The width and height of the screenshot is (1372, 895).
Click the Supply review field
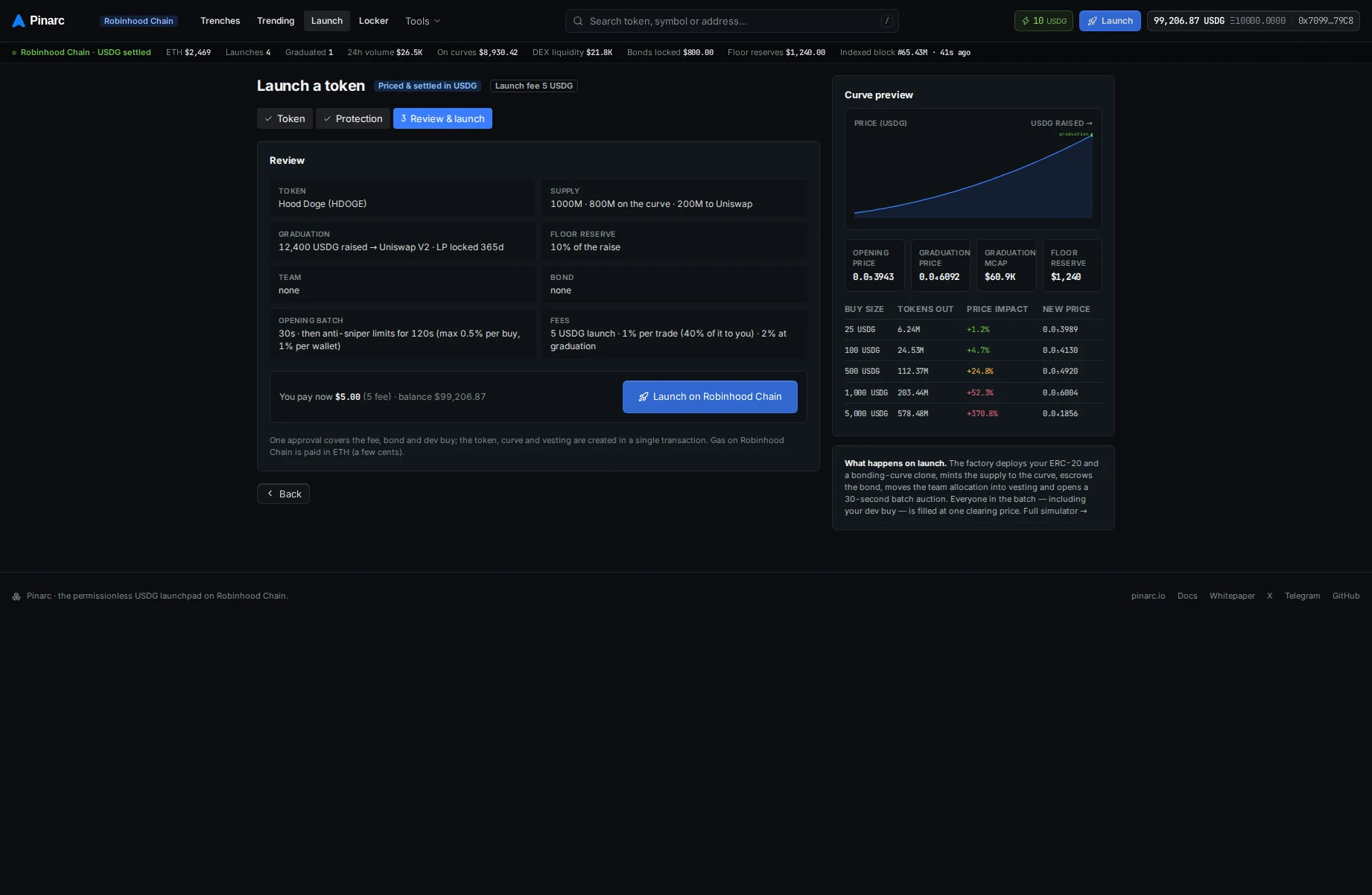[674, 198]
